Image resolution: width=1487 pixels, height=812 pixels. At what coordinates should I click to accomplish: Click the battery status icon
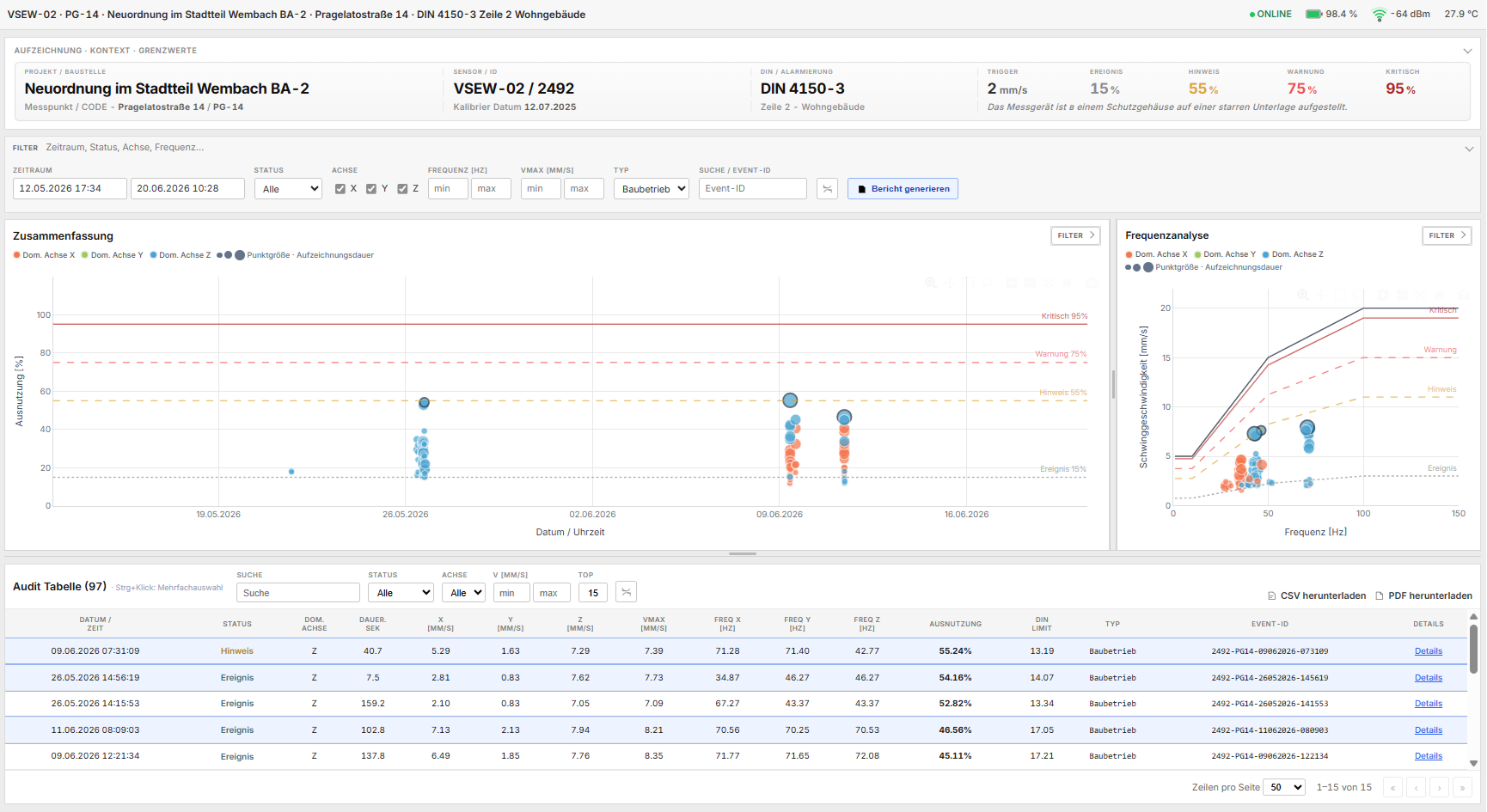1313,14
